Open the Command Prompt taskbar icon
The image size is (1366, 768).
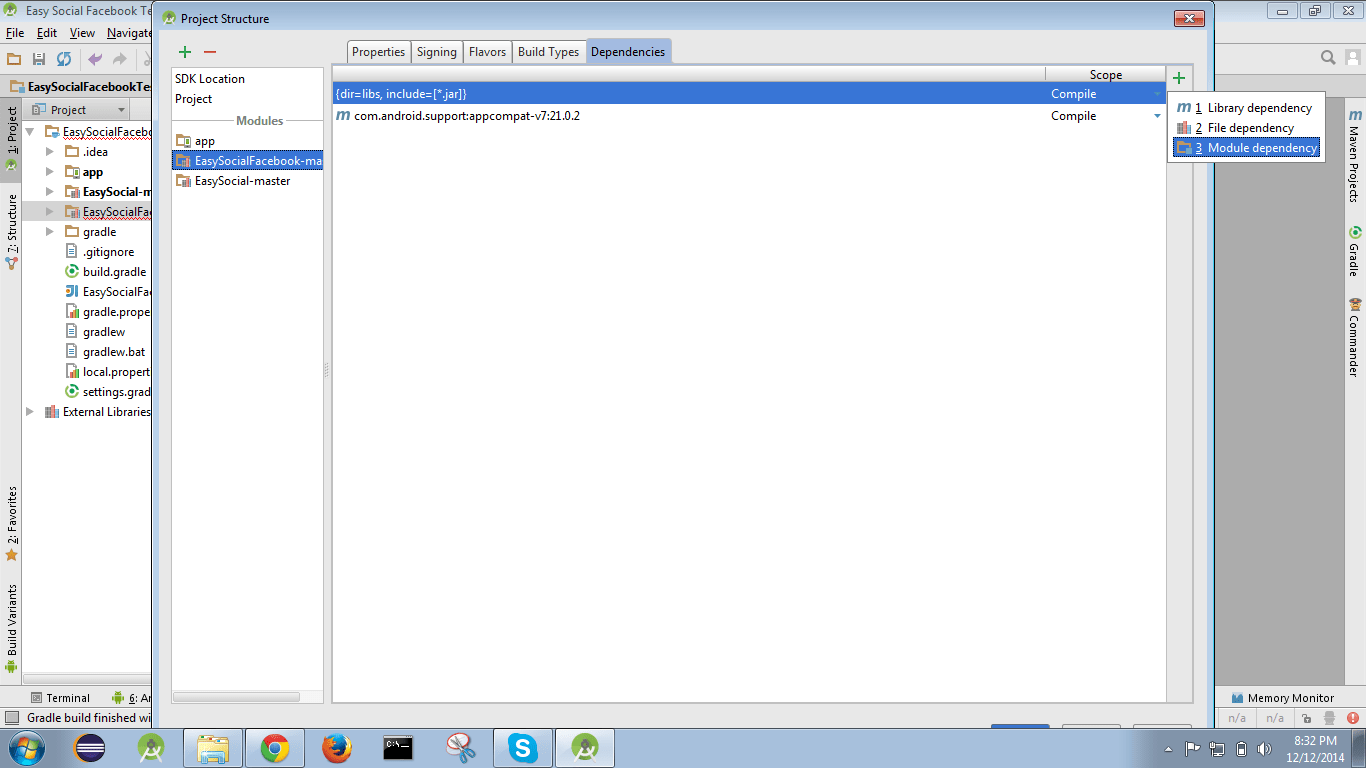[399, 748]
